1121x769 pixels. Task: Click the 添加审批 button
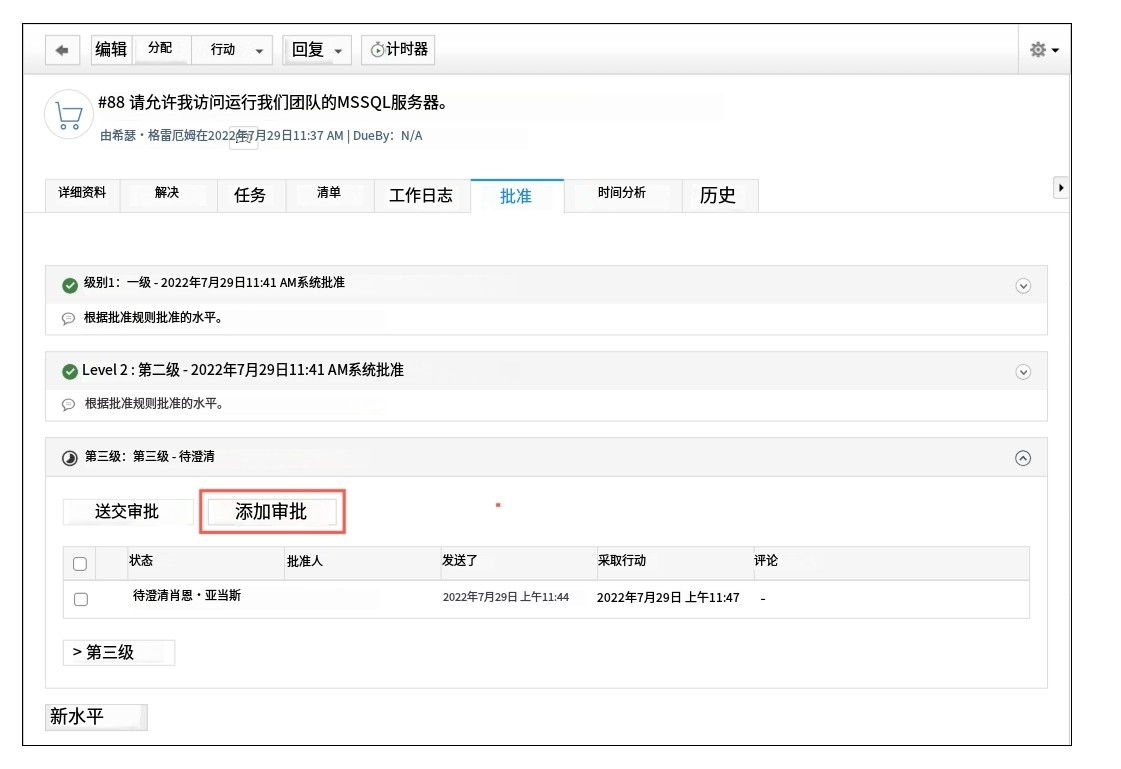pos(272,512)
